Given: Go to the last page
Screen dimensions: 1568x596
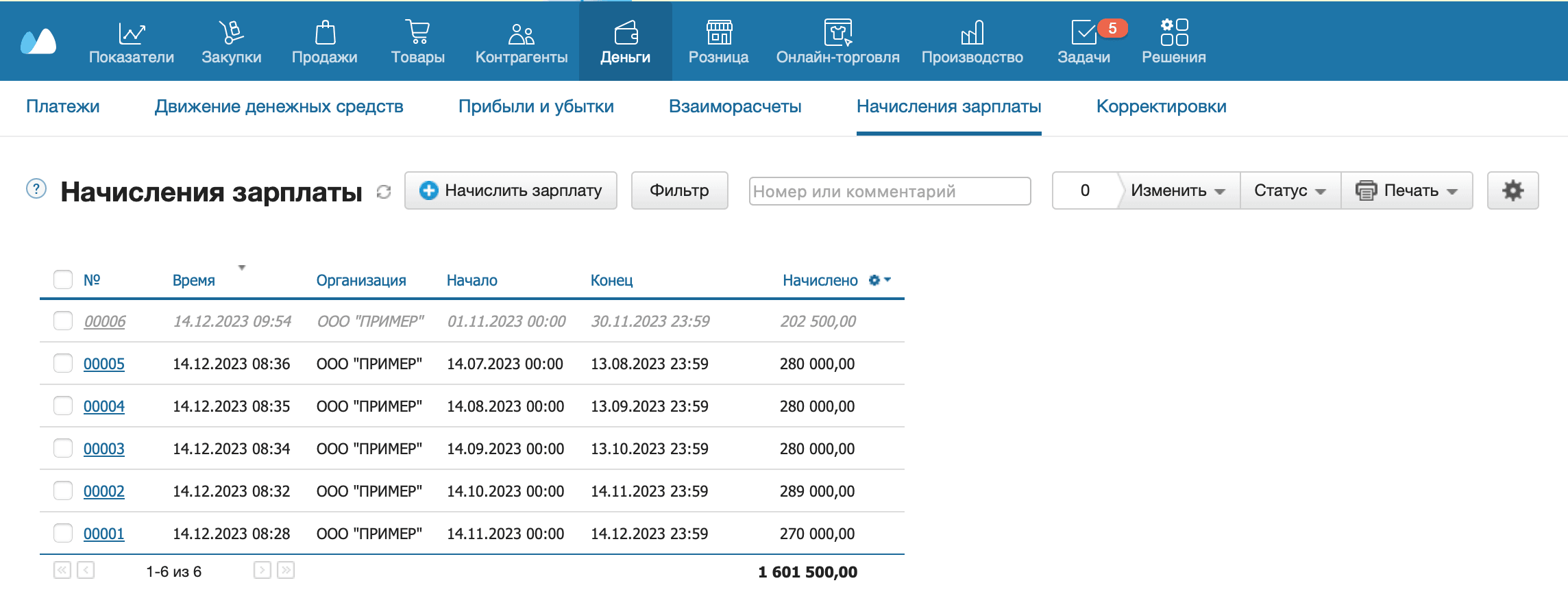Looking at the screenshot, I should click(x=286, y=570).
